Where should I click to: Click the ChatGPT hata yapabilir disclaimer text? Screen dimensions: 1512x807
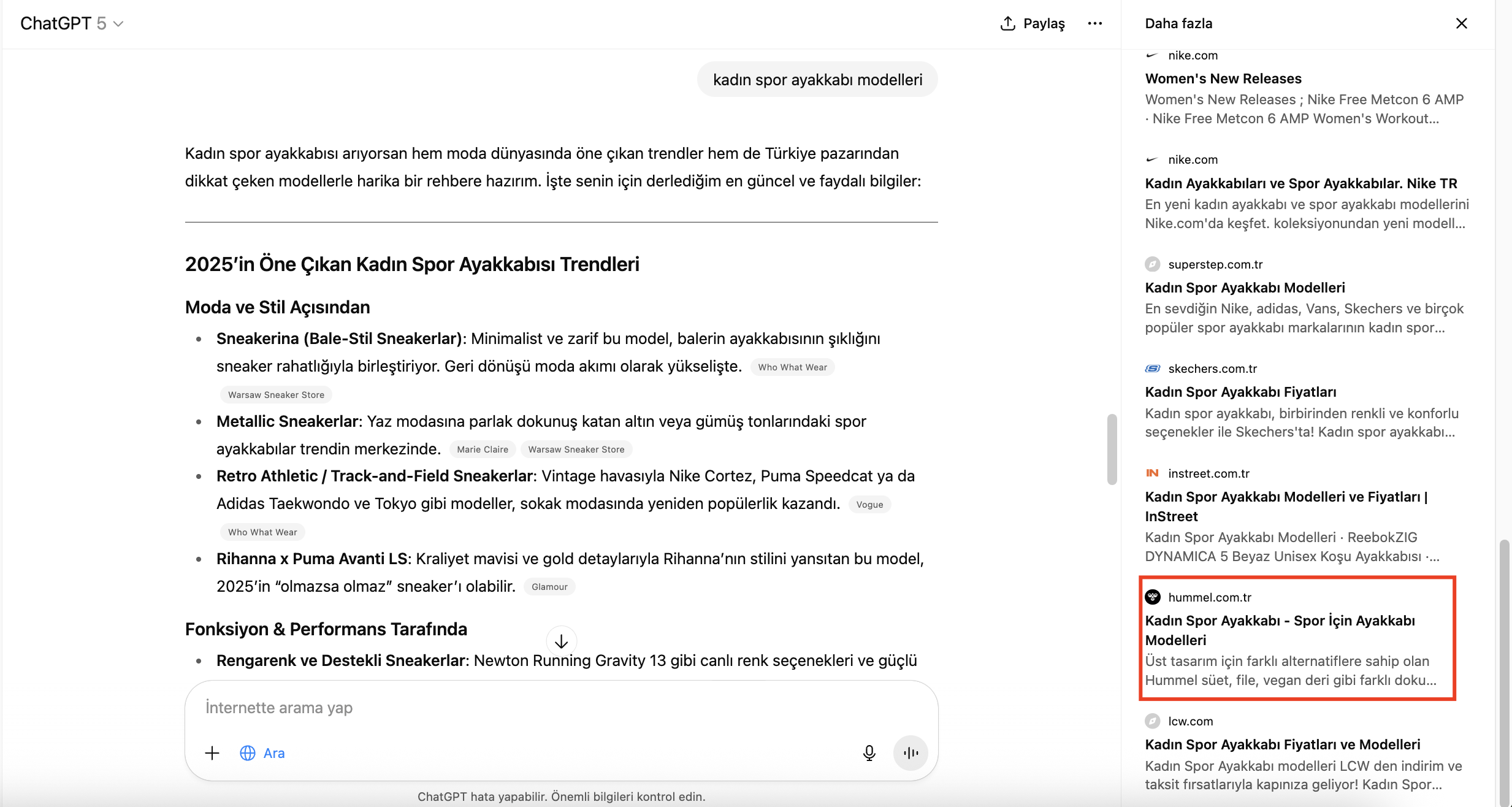tap(561, 797)
